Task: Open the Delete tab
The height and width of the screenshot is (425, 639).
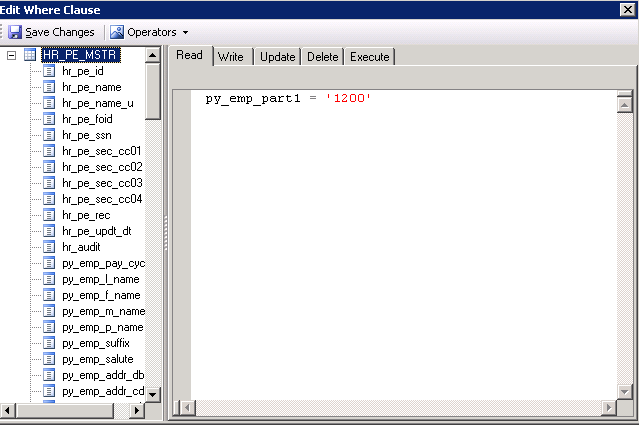Action: 322,56
